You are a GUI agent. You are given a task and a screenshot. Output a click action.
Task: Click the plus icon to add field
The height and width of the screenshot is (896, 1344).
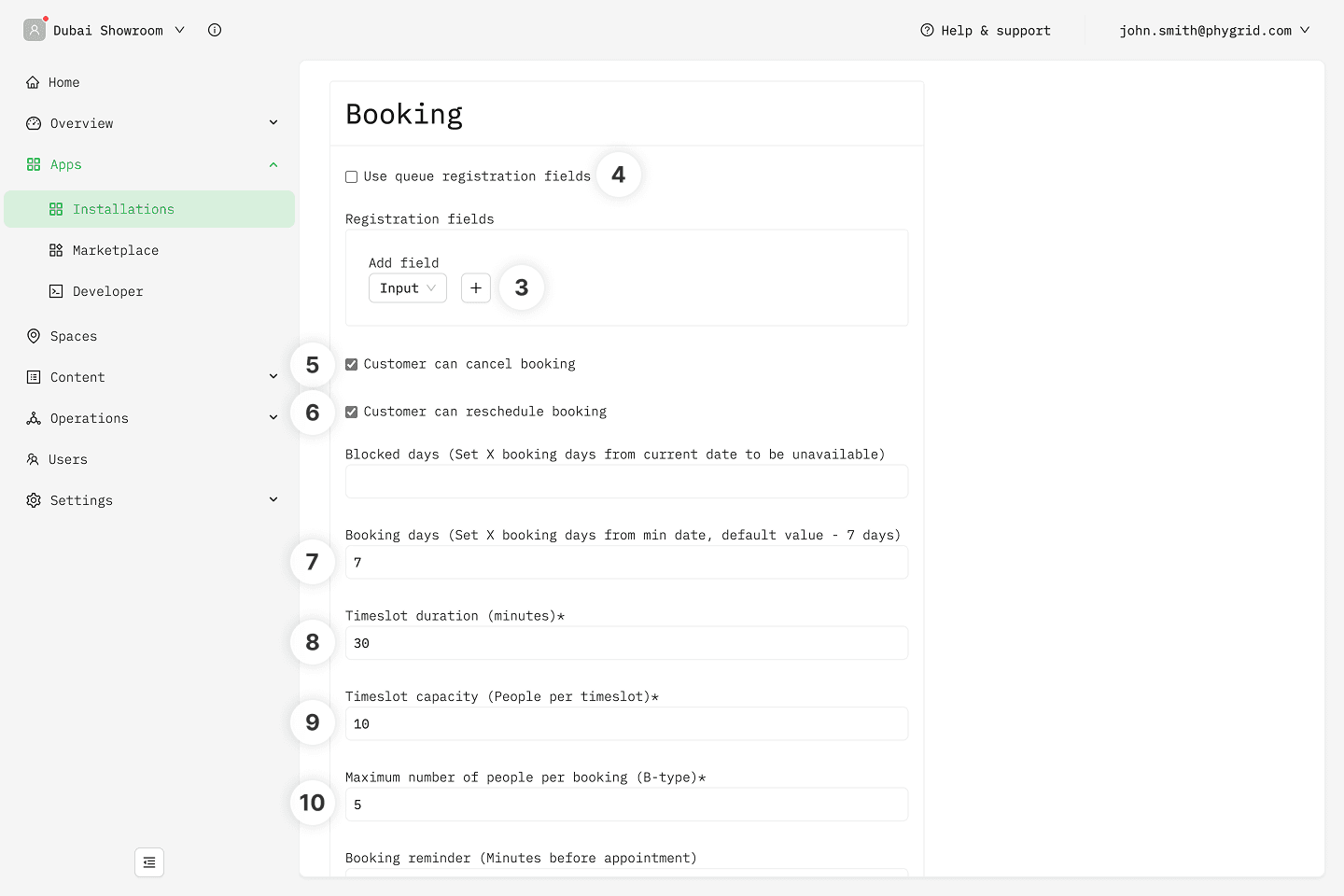click(476, 288)
